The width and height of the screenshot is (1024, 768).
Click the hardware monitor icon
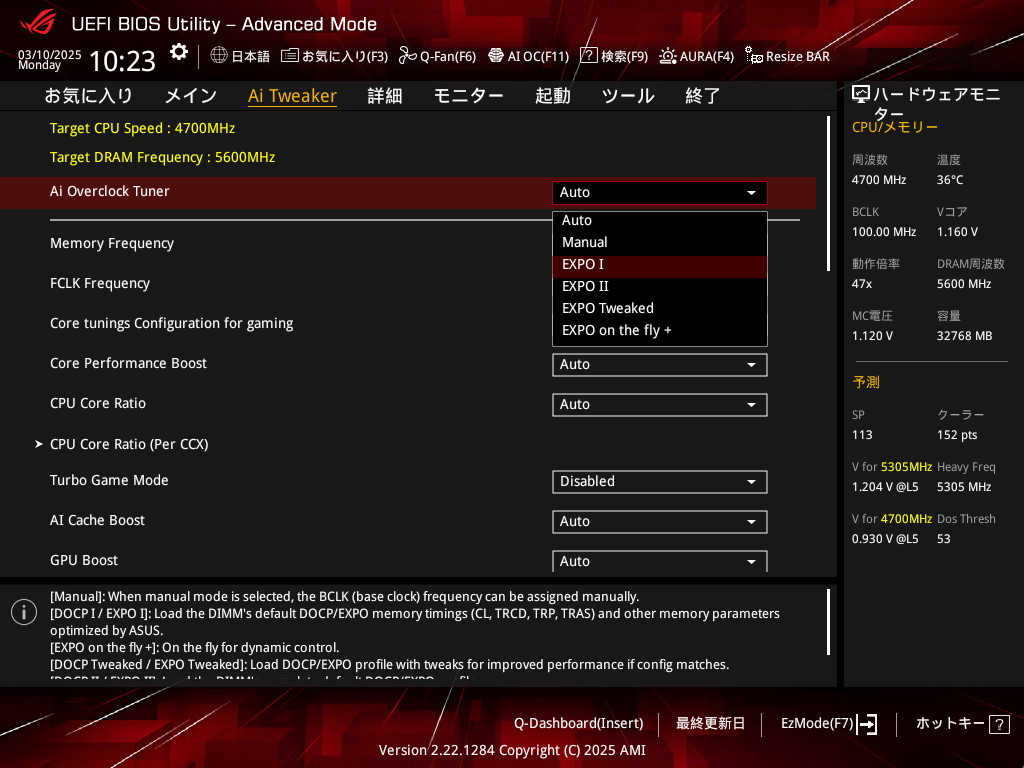pos(861,95)
